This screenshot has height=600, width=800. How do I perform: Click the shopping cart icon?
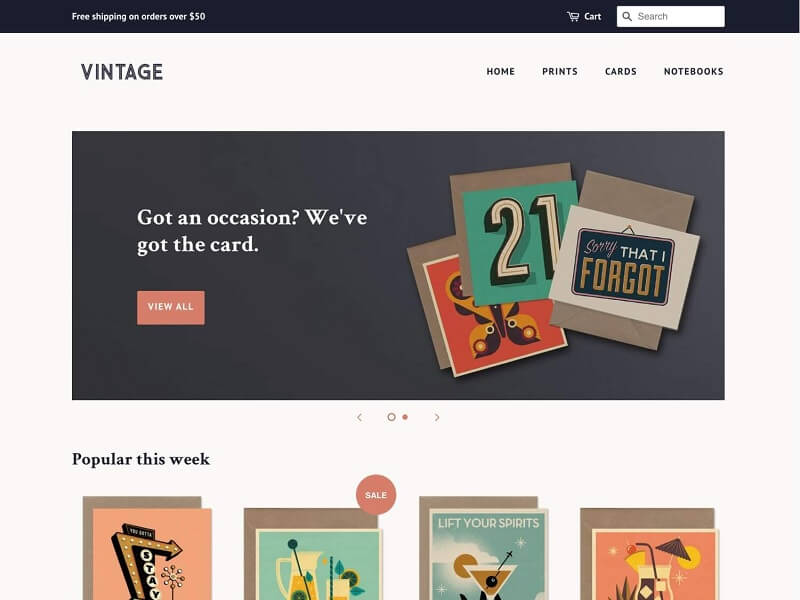click(573, 16)
